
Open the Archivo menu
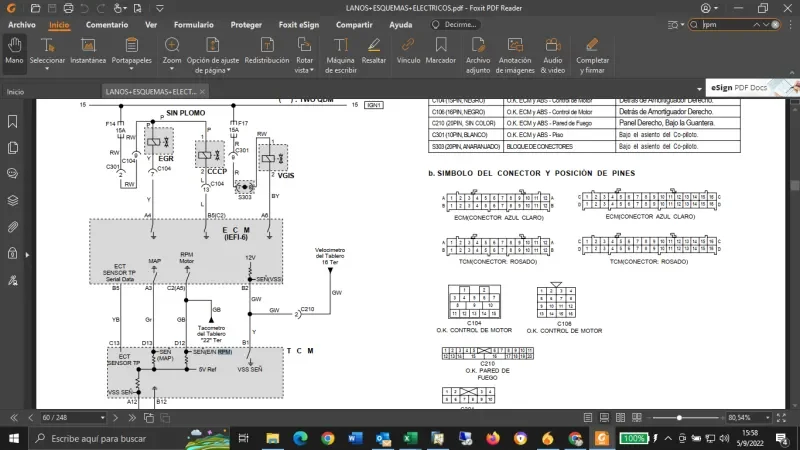point(22,24)
